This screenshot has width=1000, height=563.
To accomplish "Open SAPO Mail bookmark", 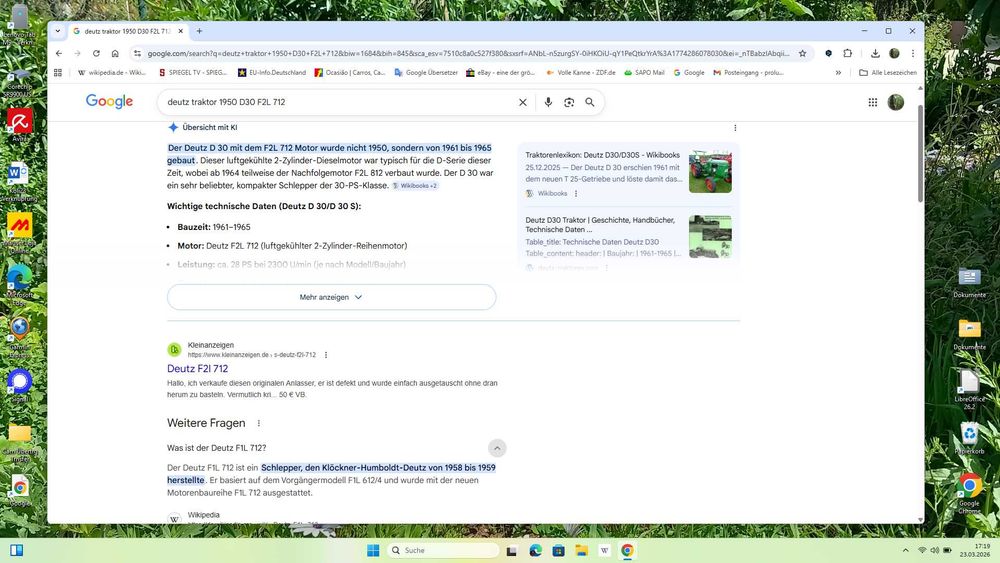I will click(644, 73).
